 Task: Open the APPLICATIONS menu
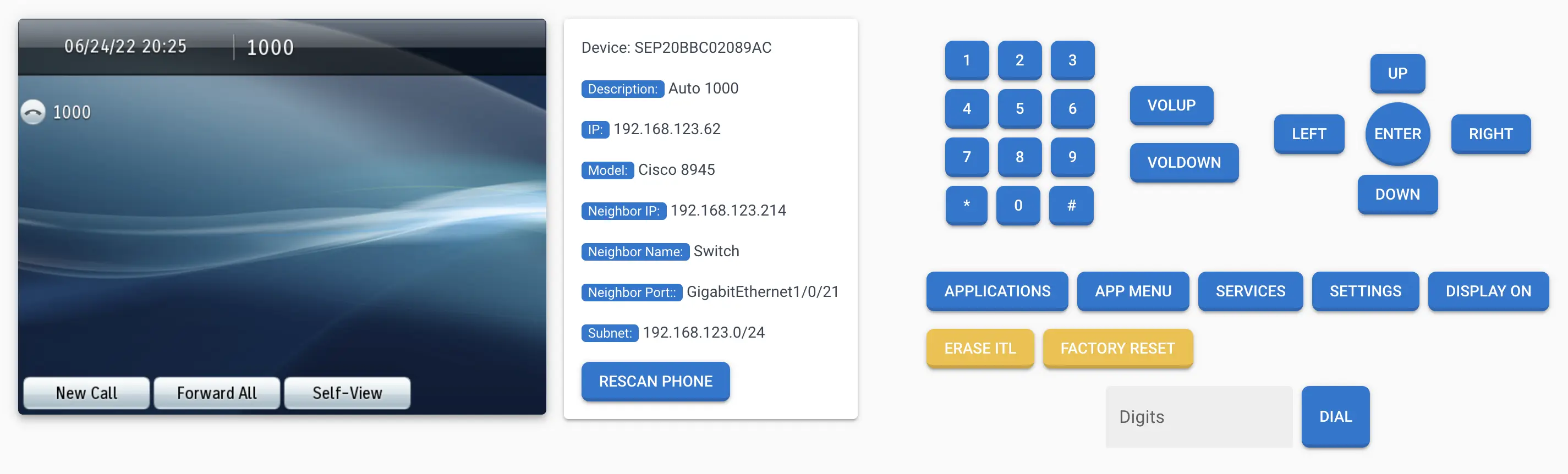point(996,291)
